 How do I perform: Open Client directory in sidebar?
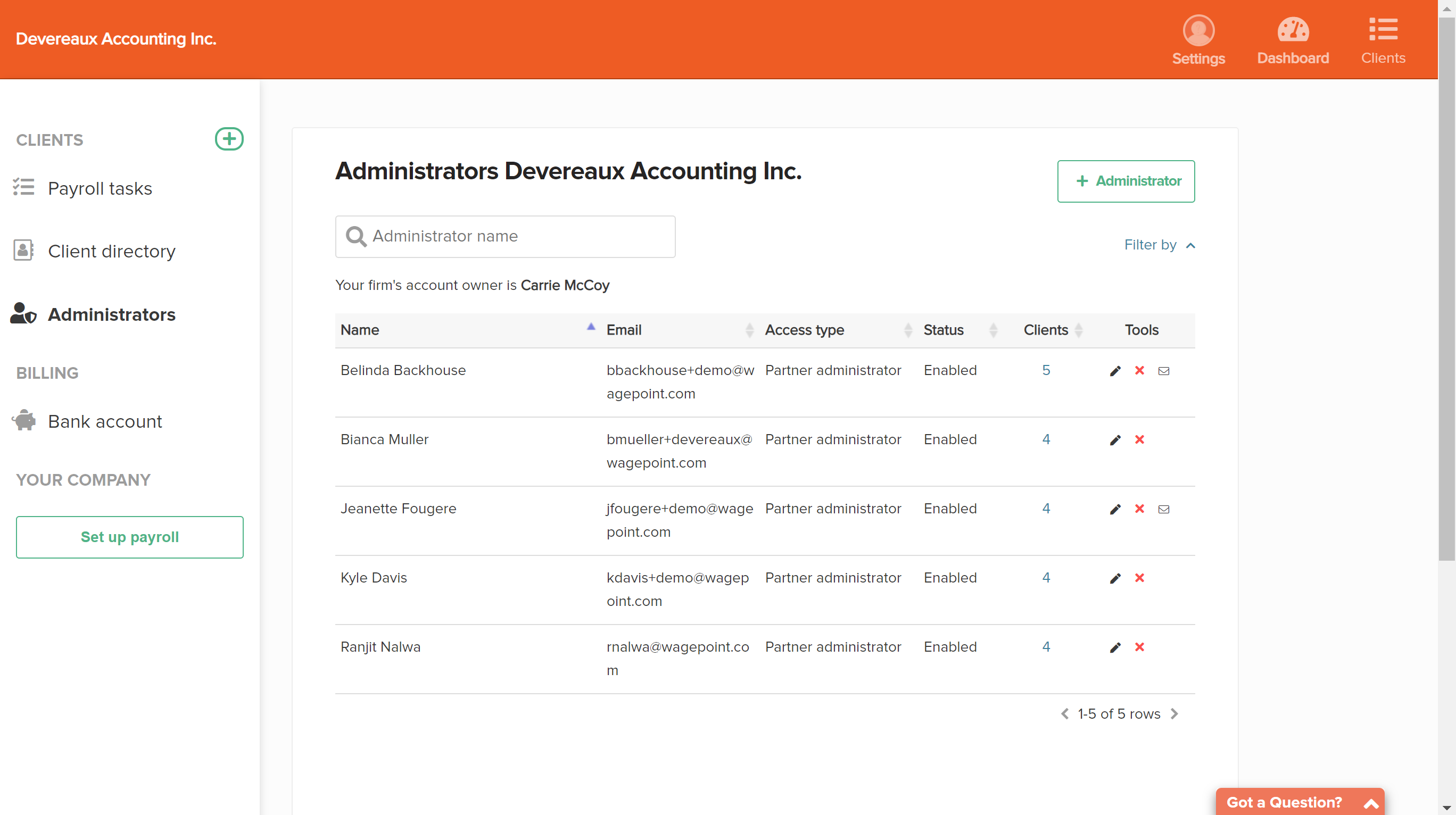[111, 251]
